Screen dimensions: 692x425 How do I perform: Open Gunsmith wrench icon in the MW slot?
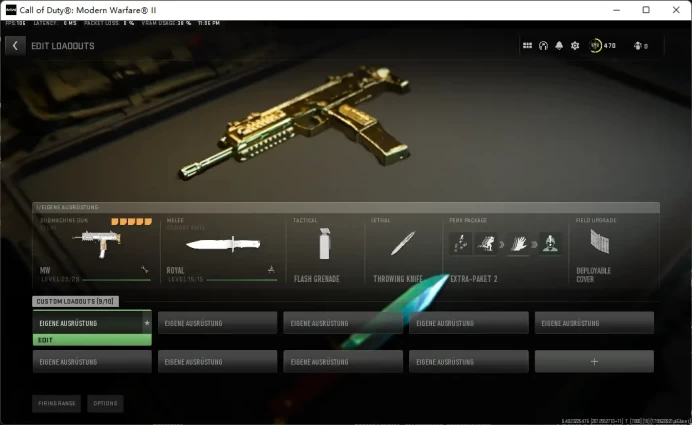(x=145, y=269)
